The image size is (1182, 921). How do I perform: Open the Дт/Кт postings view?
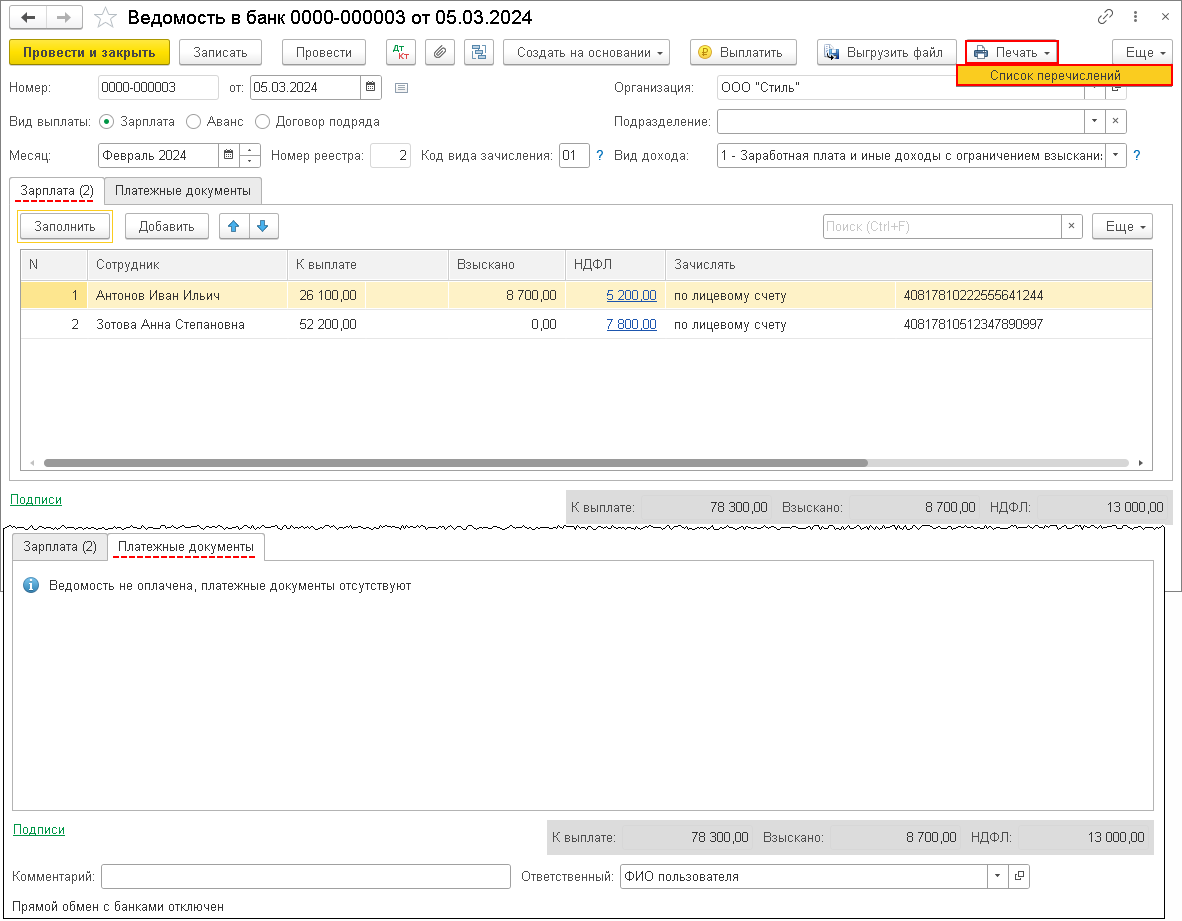(401, 52)
